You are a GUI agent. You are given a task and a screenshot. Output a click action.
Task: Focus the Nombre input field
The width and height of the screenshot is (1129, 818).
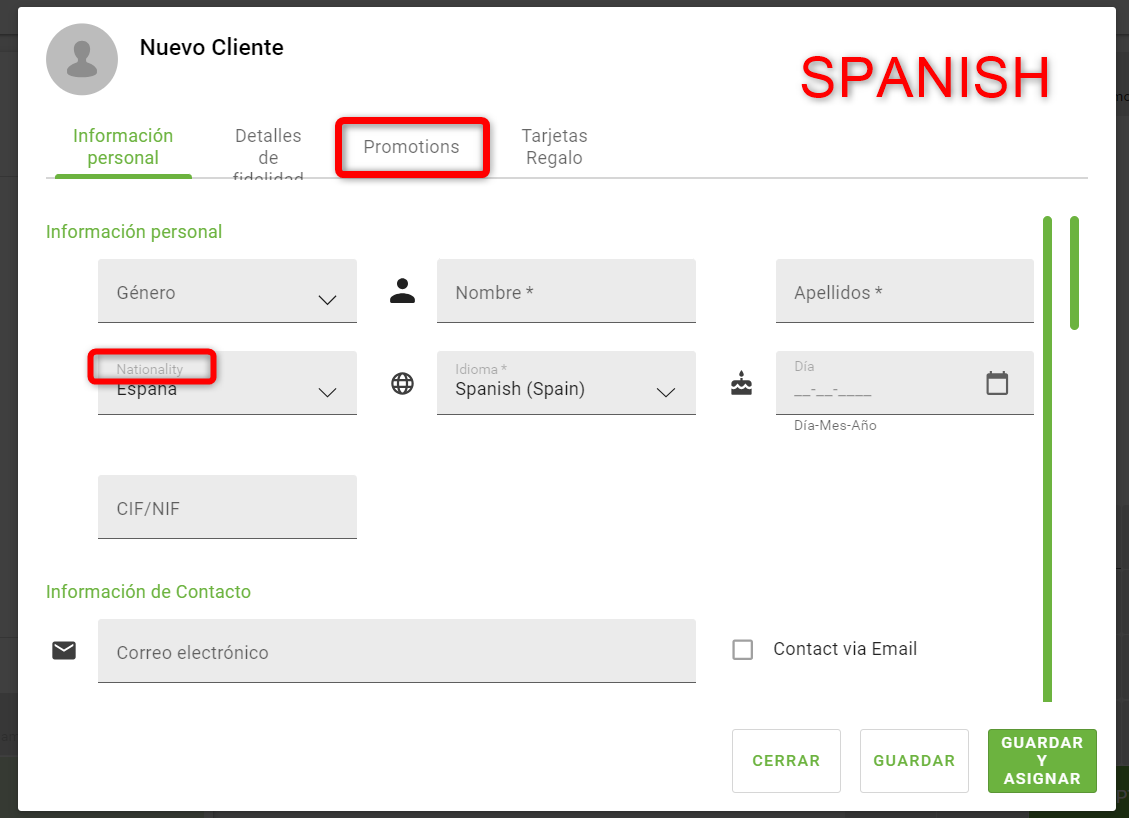(x=566, y=292)
